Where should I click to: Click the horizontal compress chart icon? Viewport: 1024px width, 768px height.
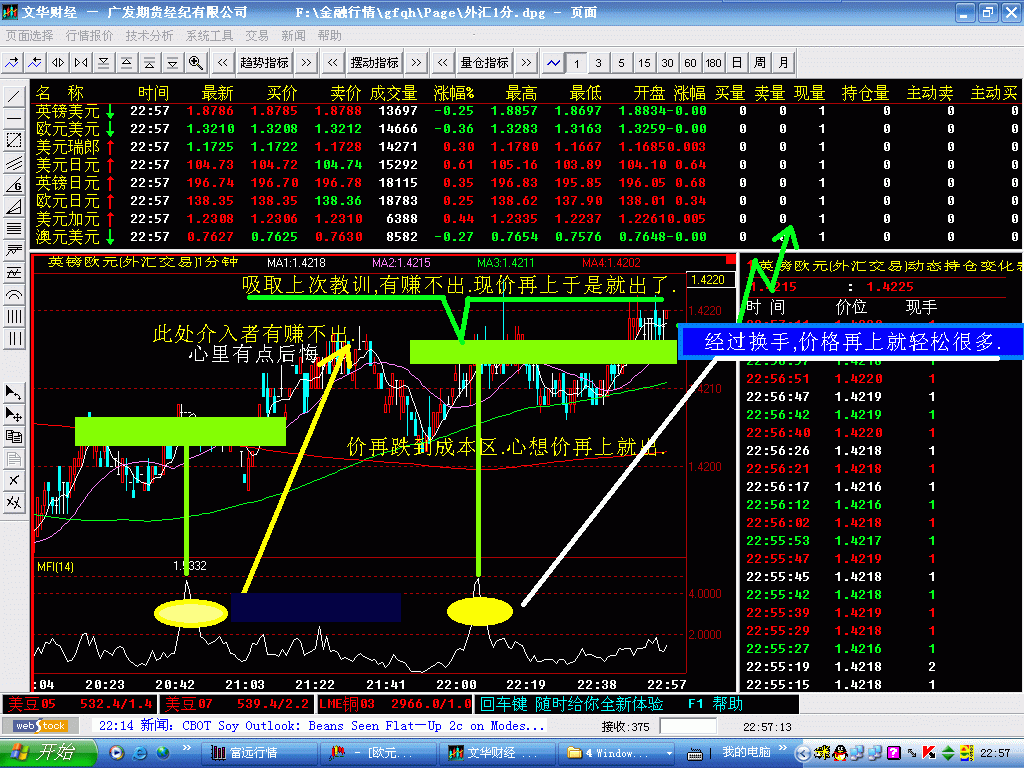(81, 63)
